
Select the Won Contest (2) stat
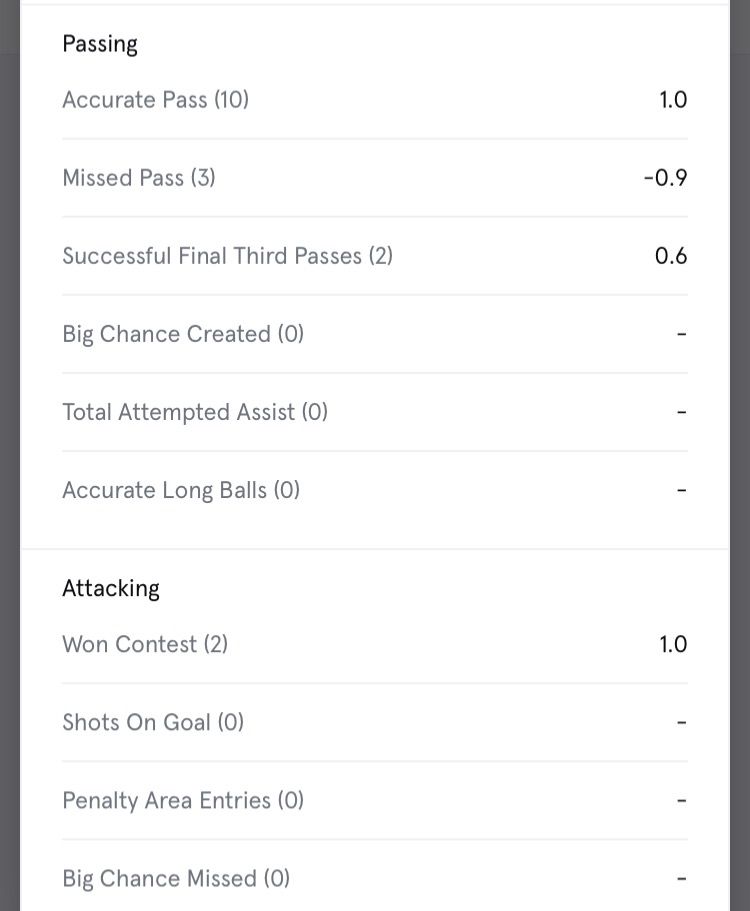click(145, 644)
